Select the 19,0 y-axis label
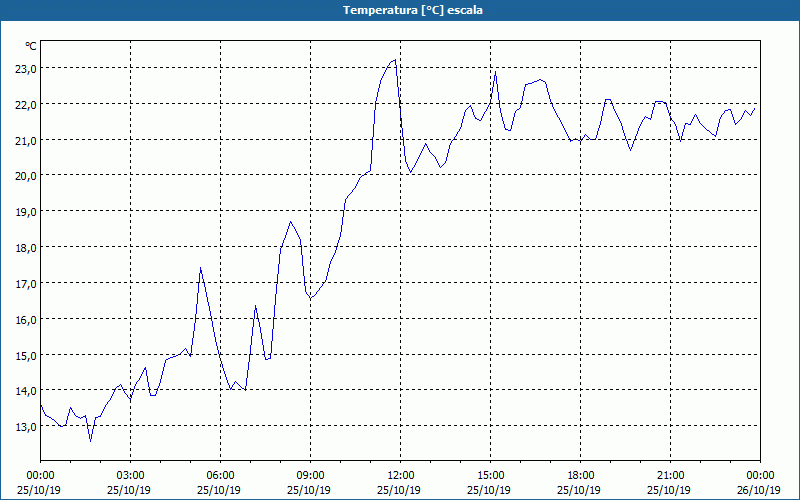This screenshot has width=800, height=500. (25, 211)
